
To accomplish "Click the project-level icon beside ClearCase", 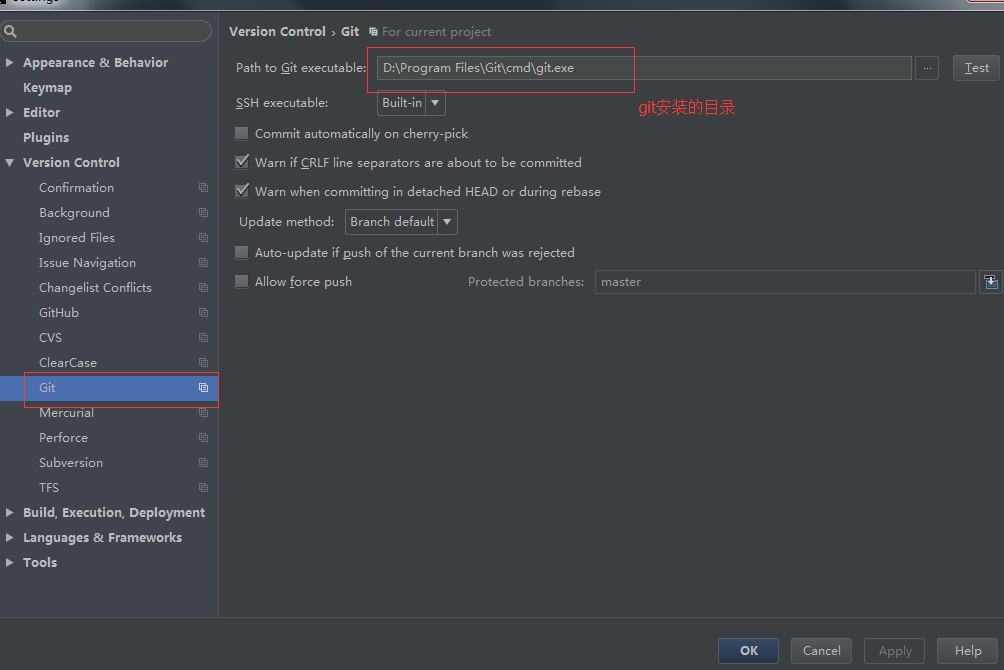I will tap(203, 363).
